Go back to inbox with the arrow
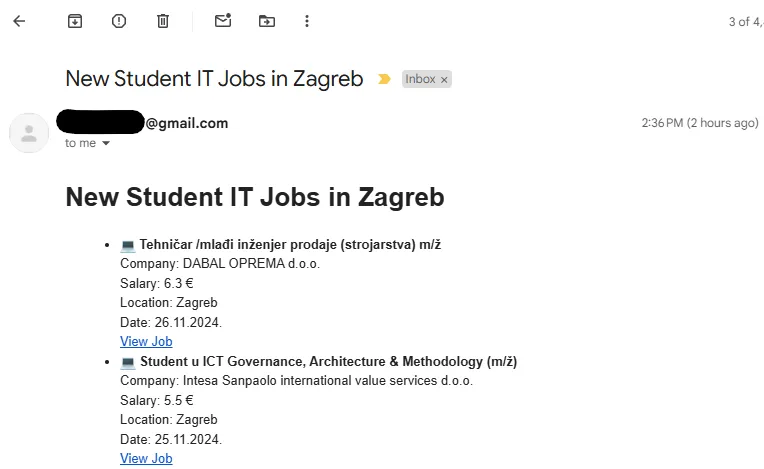This screenshot has height=469, width=764. click(x=19, y=21)
